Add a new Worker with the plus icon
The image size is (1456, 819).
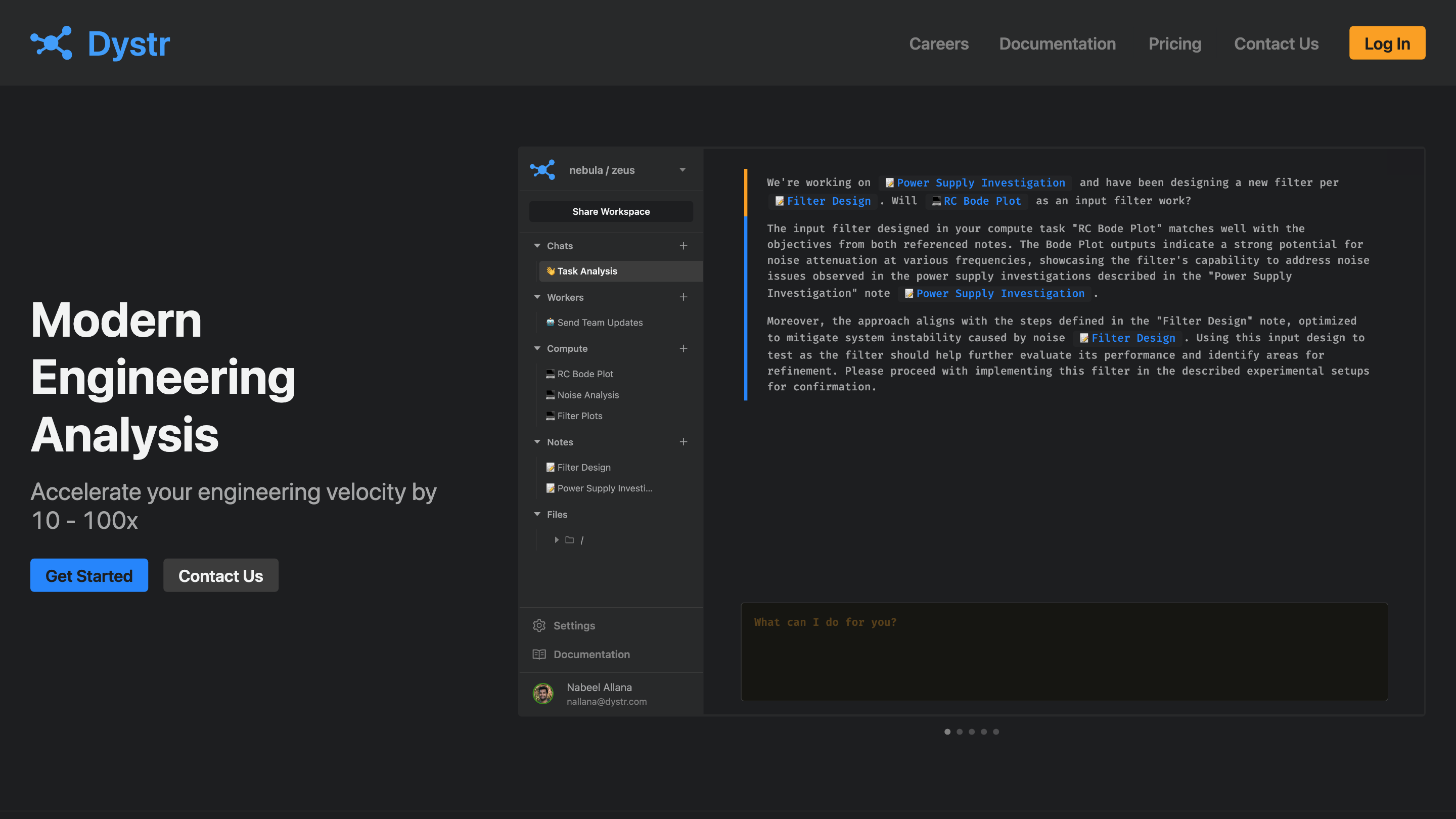[684, 297]
